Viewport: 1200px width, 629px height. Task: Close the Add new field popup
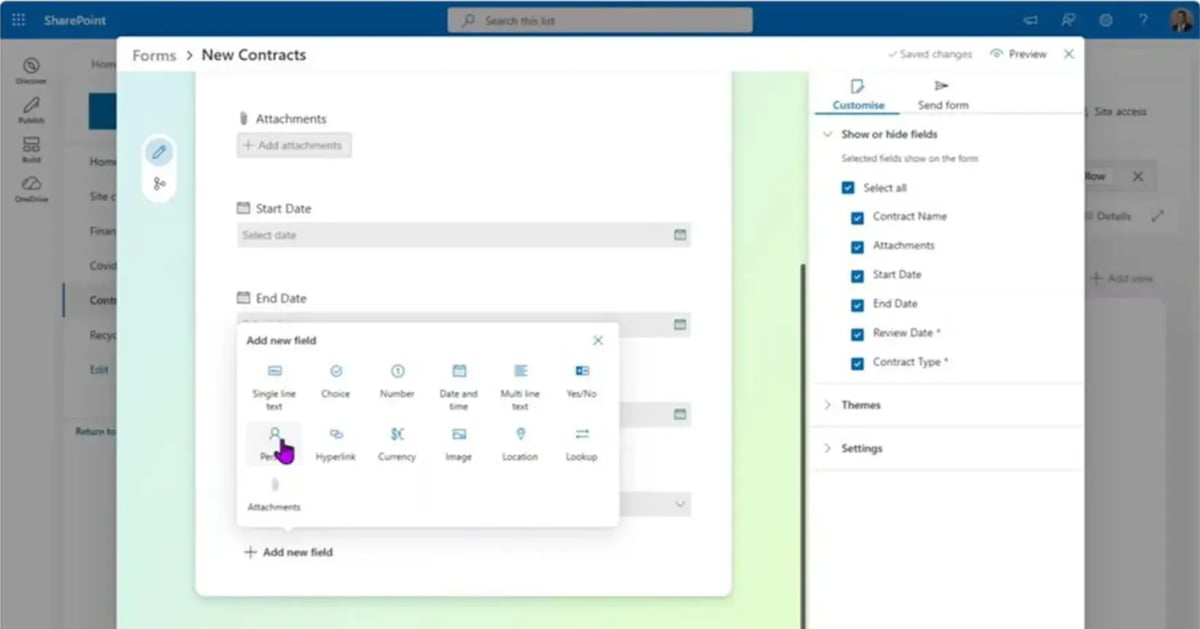598,340
